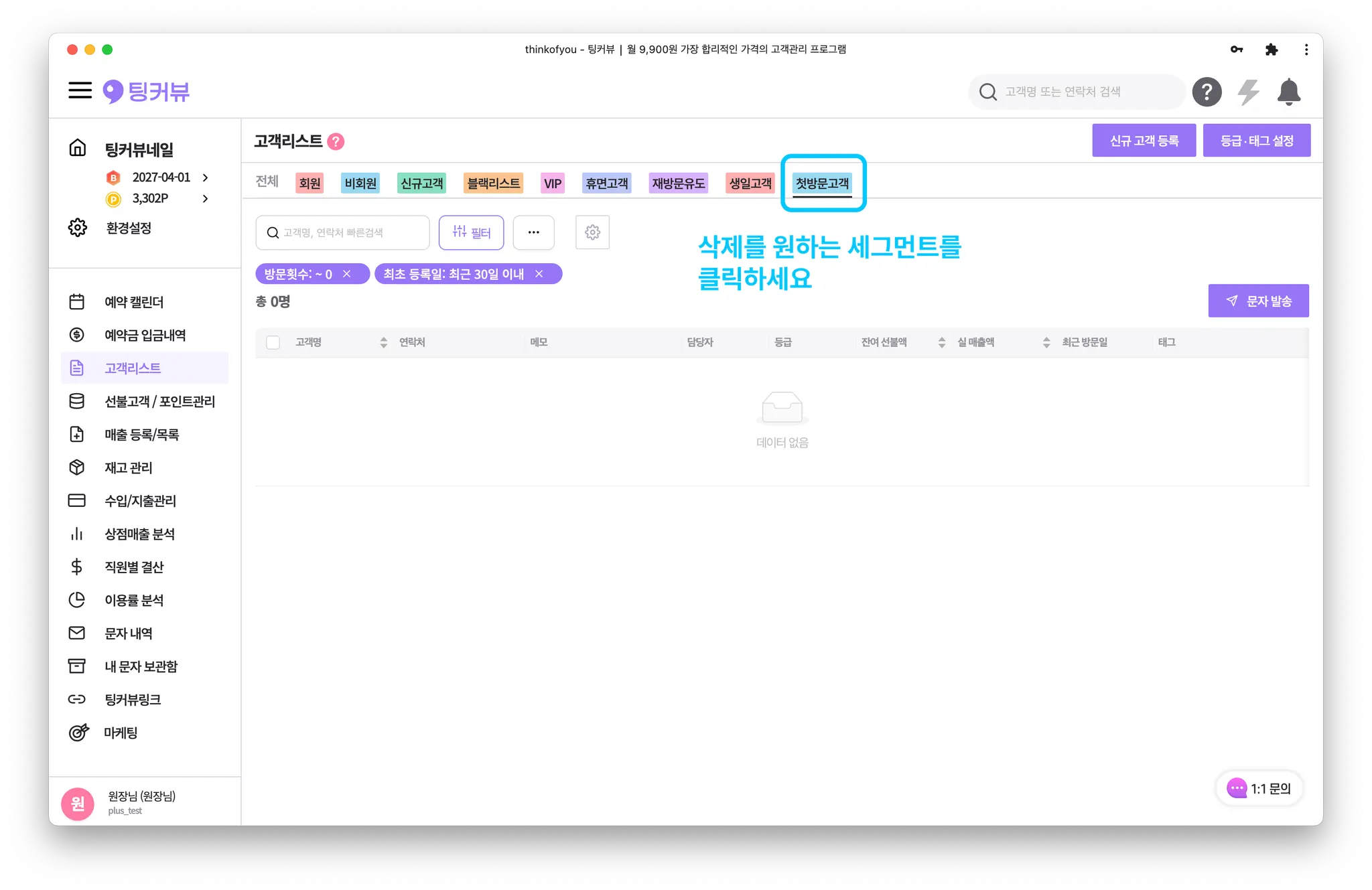The width and height of the screenshot is (1372, 890).
Task: Remove the 방문횟수 filter chip
Action: [x=347, y=274]
